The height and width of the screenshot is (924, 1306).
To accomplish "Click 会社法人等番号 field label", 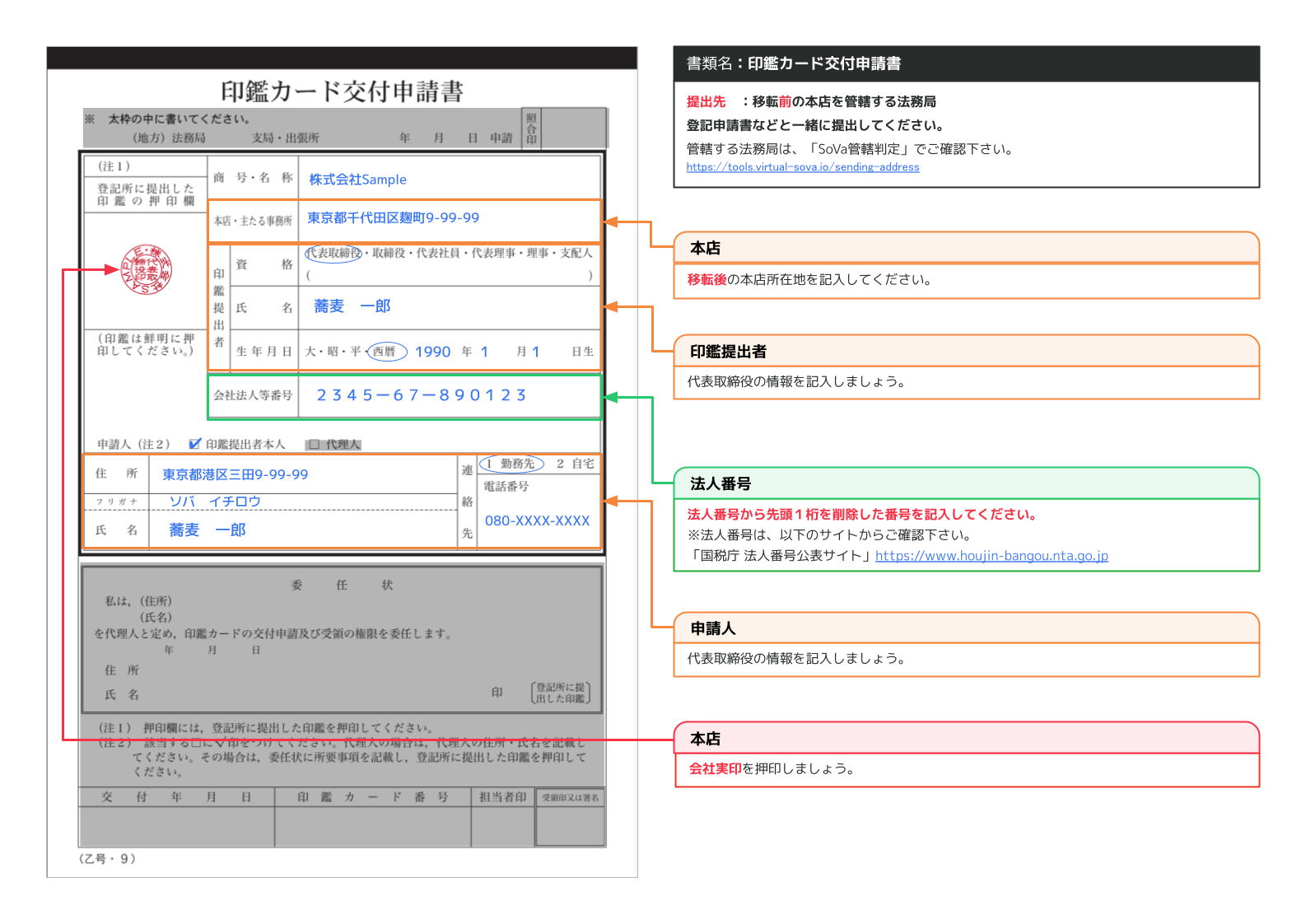I will [x=253, y=395].
